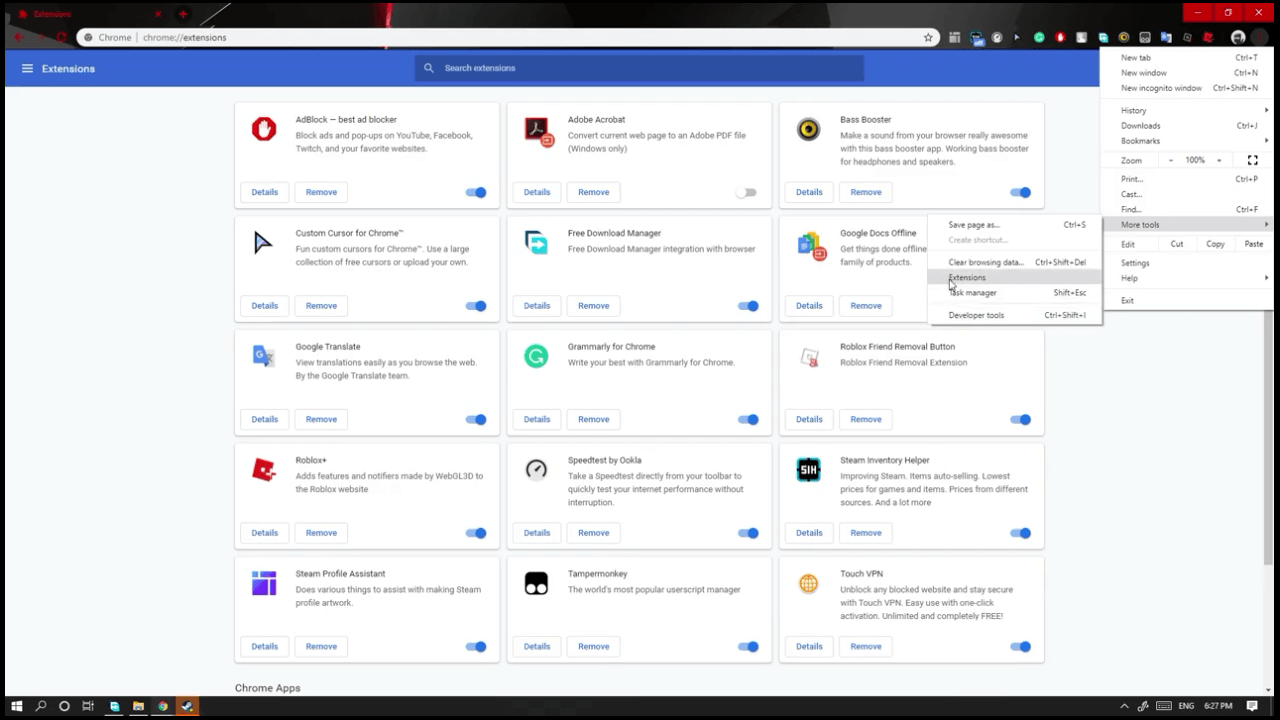Open Windows taskbar search magnifier

(41, 706)
